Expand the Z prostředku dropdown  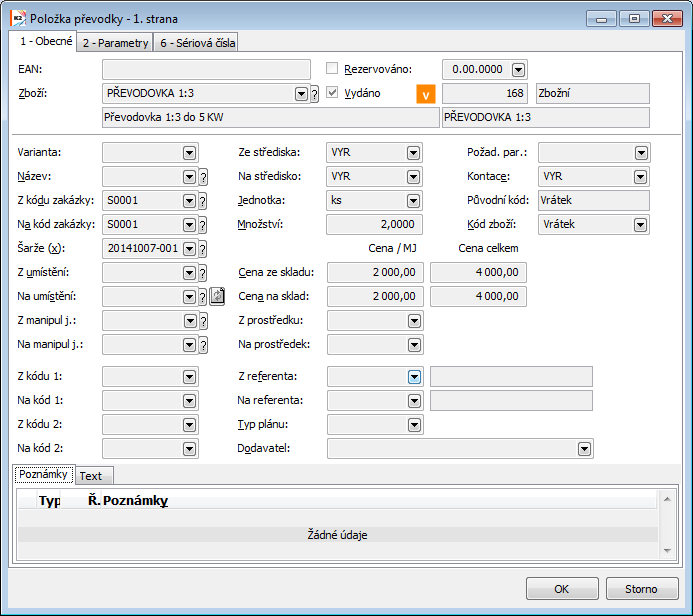coord(414,321)
